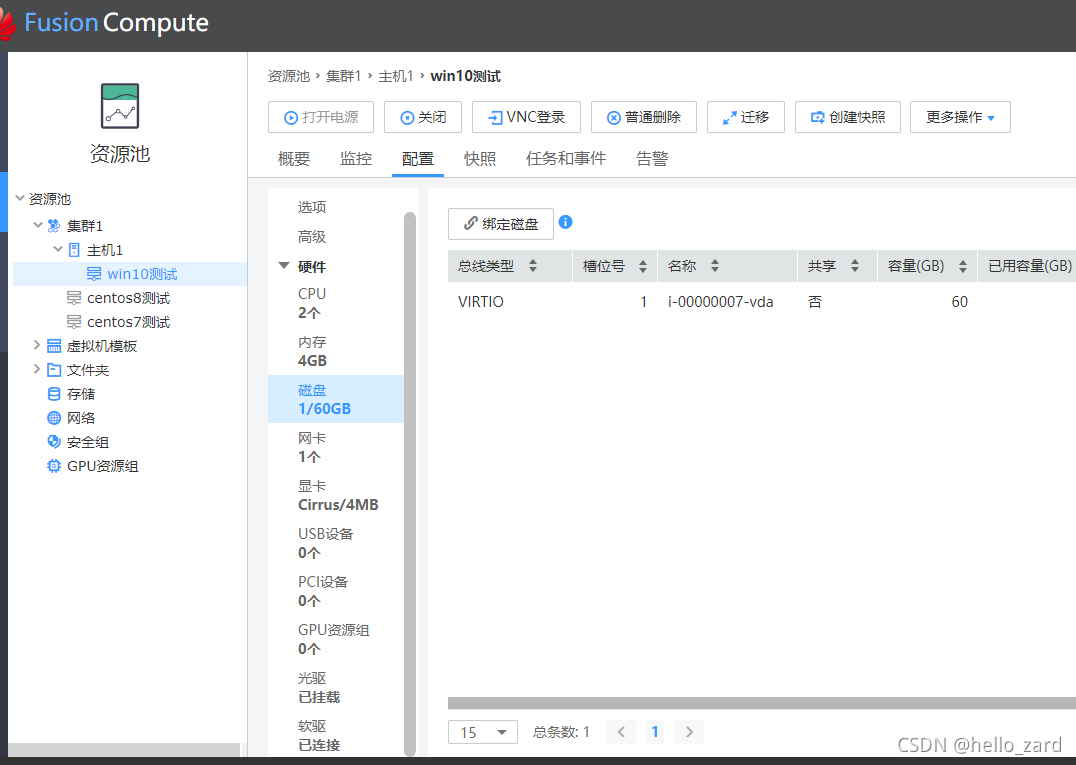Screen dimensions: 1076x765
Task: Select the 磁盘 1/60GB hardware item
Action: [336, 399]
